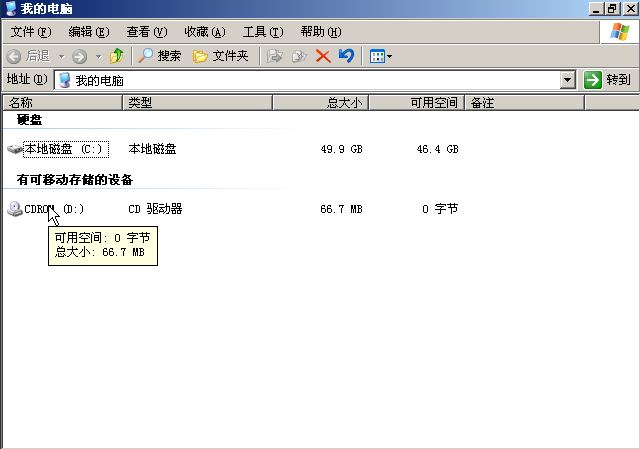Viewport: 640px width, 449px height.
Task: Open the 文件(F) menu
Action: coord(29,32)
